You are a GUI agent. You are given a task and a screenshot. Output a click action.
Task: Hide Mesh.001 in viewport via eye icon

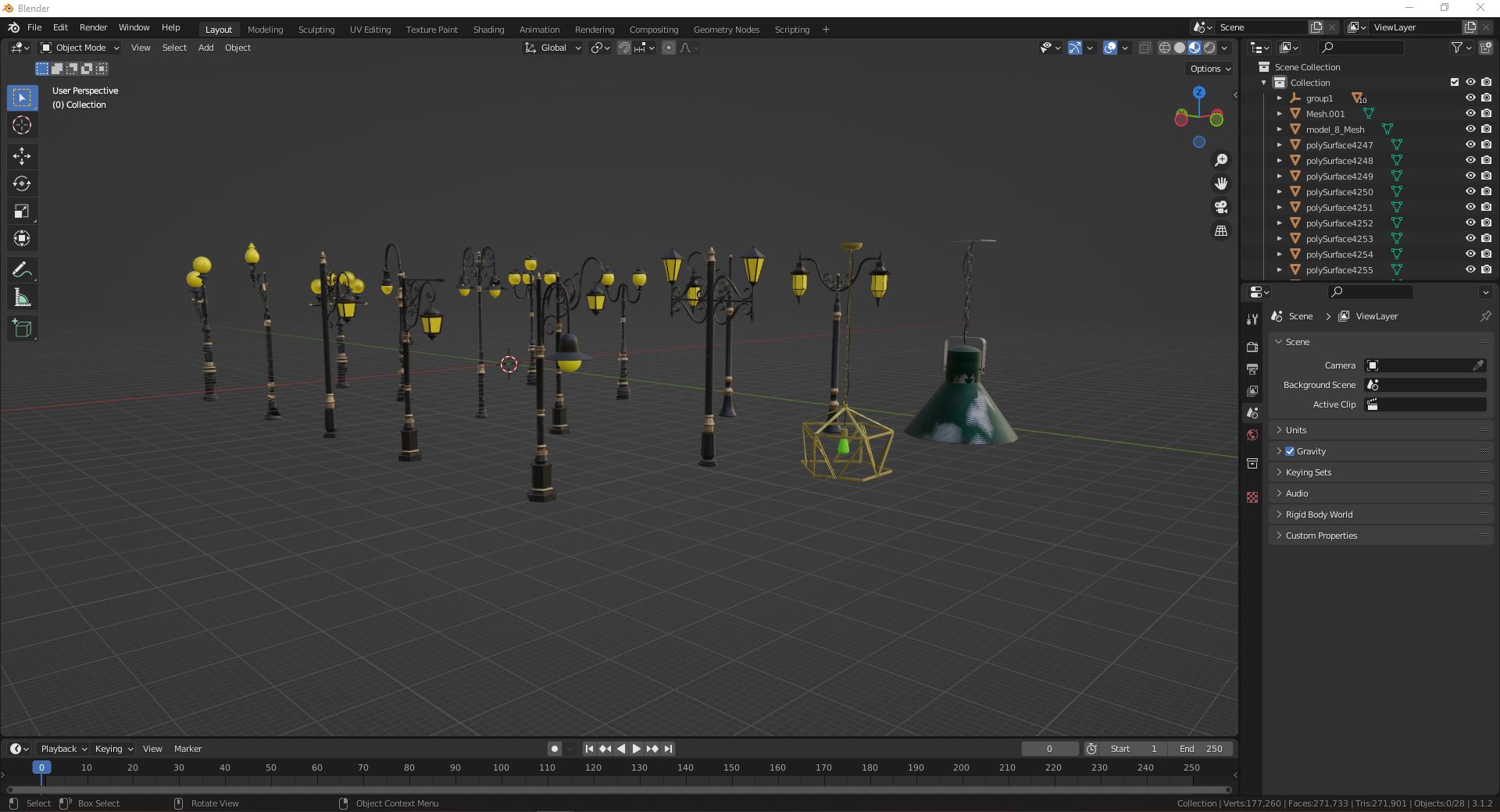coord(1470,113)
